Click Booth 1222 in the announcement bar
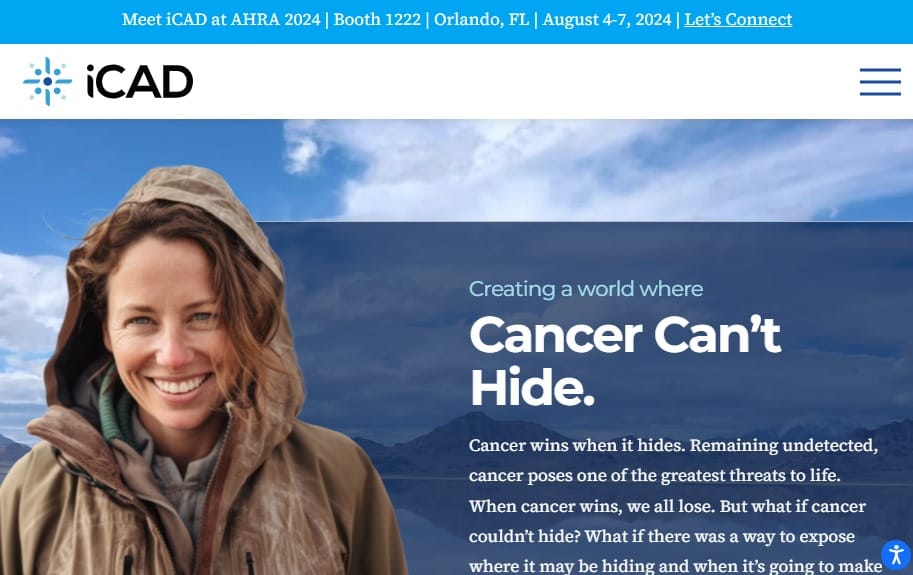This screenshot has height=575, width=913. click(x=377, y=19)
